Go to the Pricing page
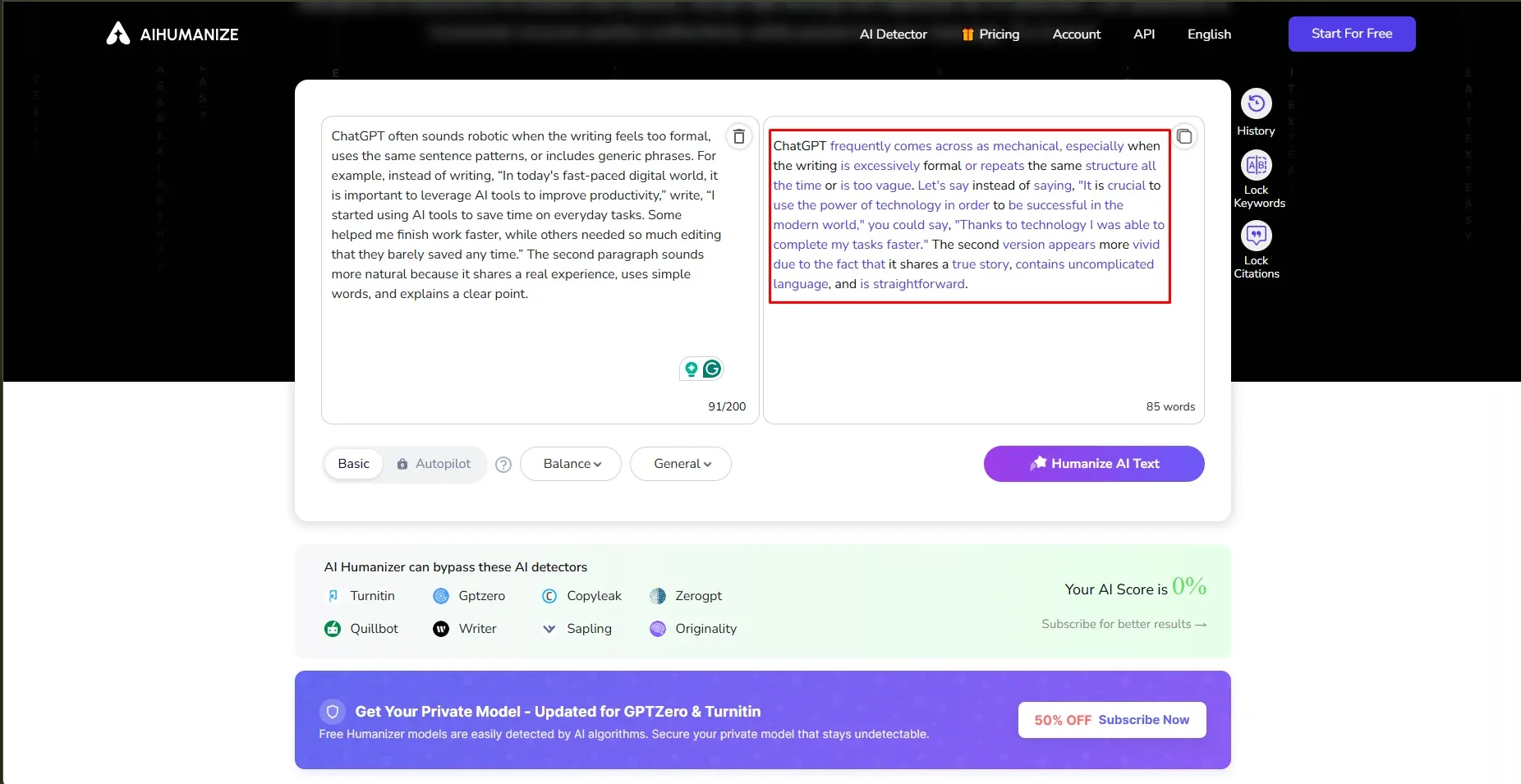 [x=990, y=34]
